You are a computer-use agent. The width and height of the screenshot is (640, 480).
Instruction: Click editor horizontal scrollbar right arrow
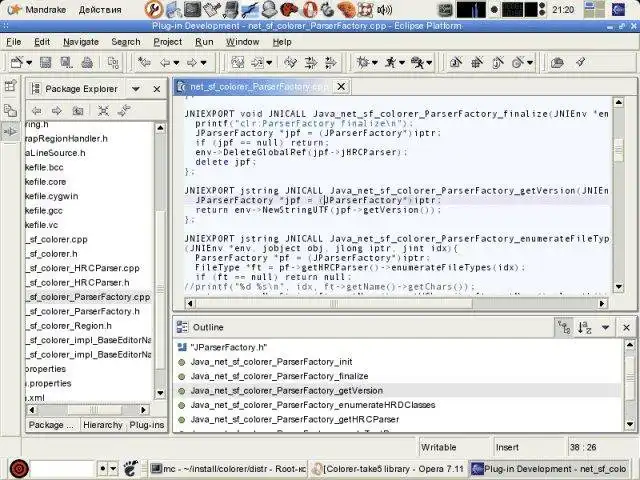click(x=602, y=303)
